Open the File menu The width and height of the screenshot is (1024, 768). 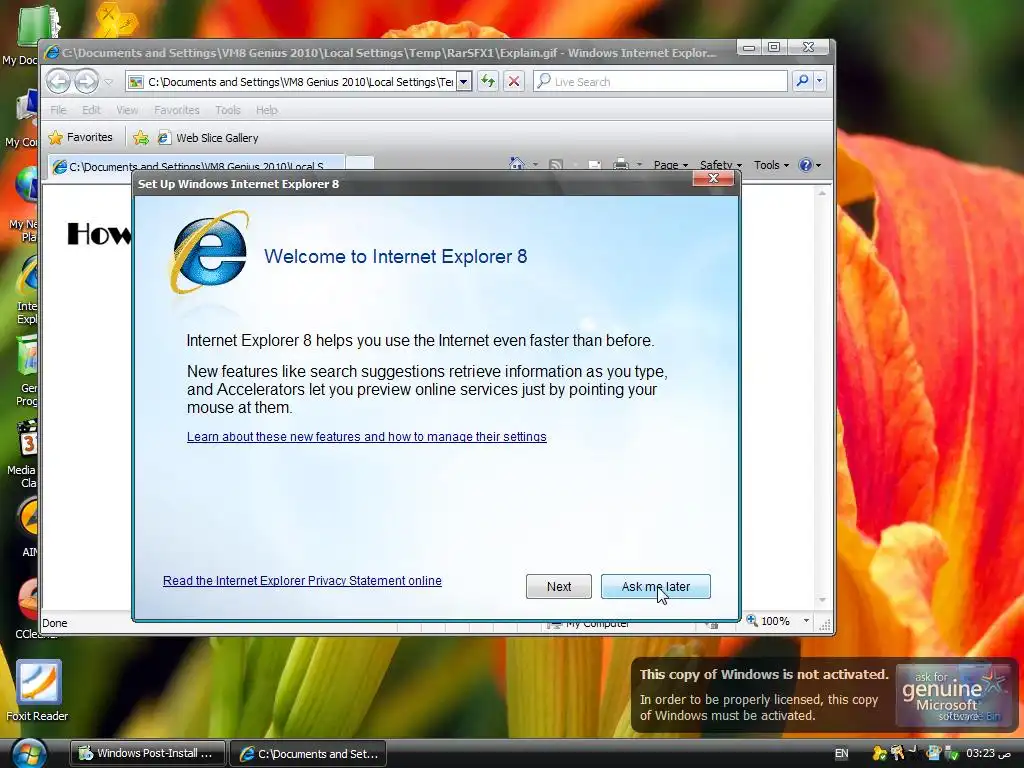58,110
